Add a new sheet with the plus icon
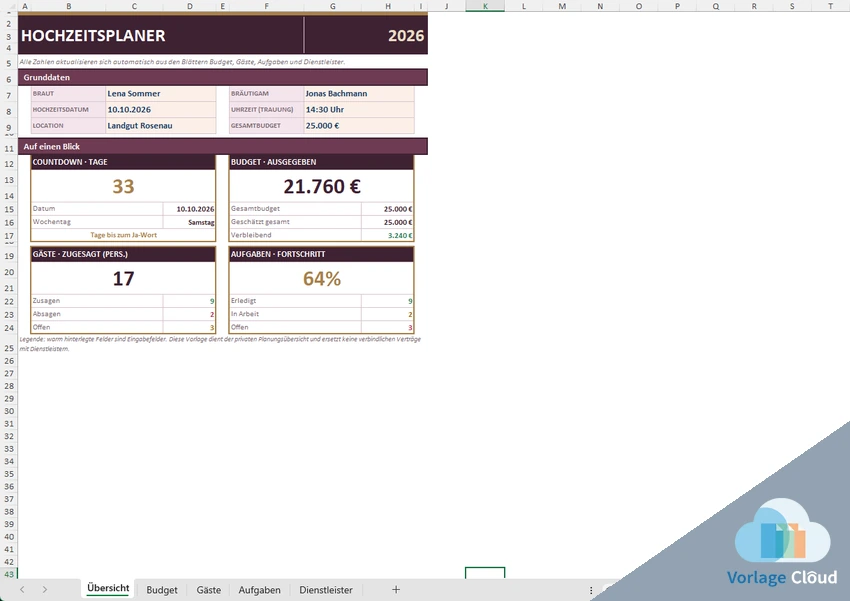 (x=396, y=590)
